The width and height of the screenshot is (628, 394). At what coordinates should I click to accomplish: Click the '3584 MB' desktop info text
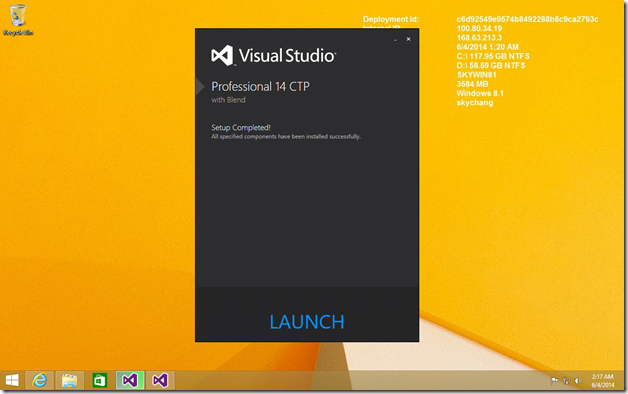(472, 84)
